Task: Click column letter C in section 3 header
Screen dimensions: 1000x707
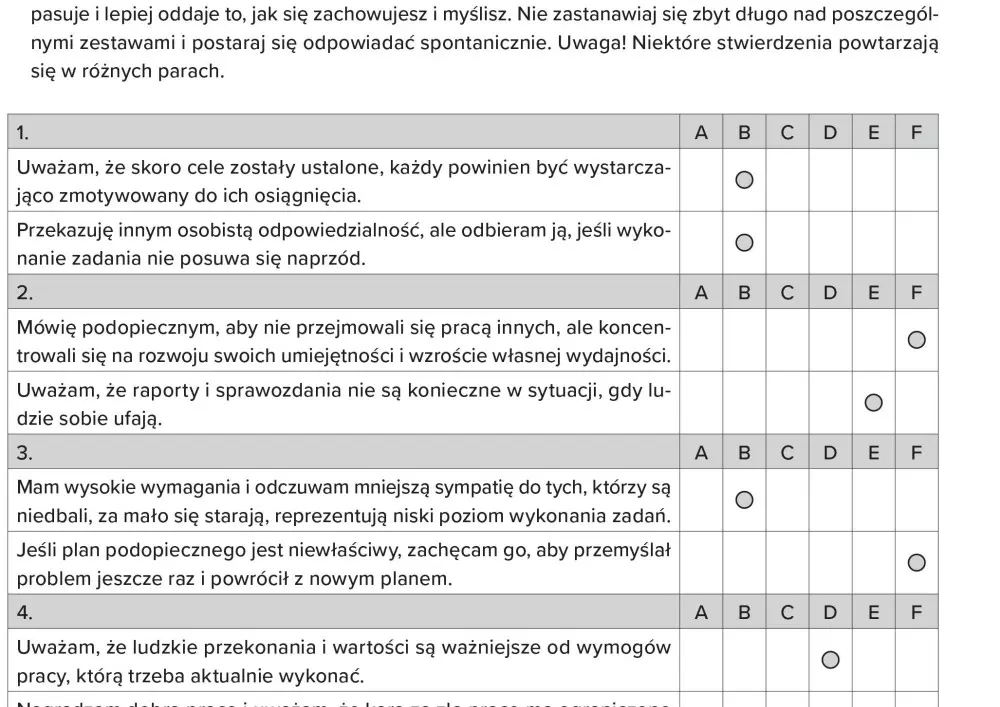Action: click(x=787, y=453)
